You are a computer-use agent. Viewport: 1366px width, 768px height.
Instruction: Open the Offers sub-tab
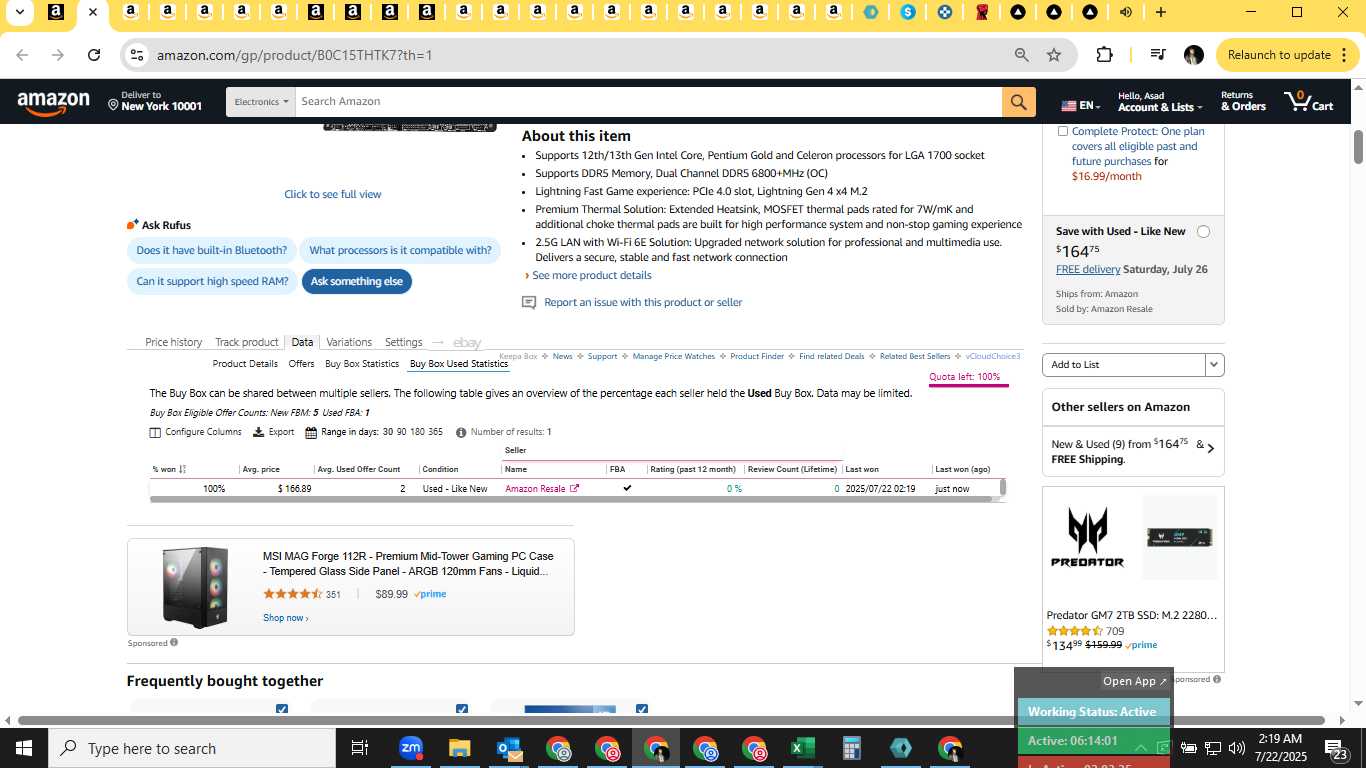click(302, 364)
